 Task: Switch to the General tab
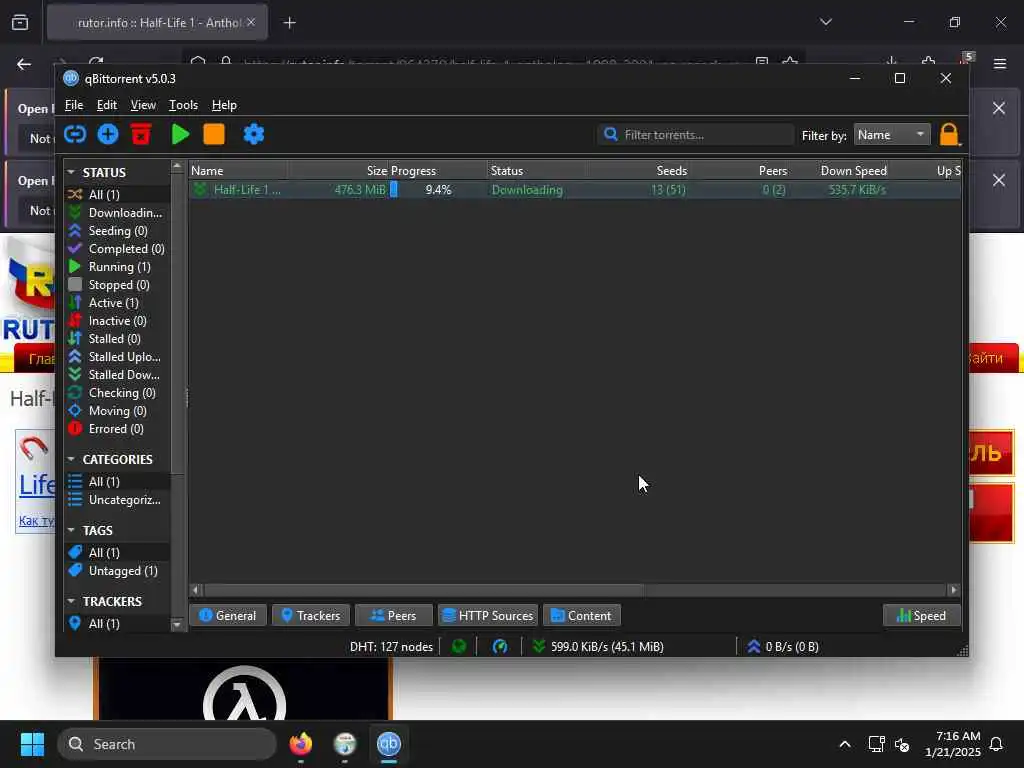coord(227,615)
